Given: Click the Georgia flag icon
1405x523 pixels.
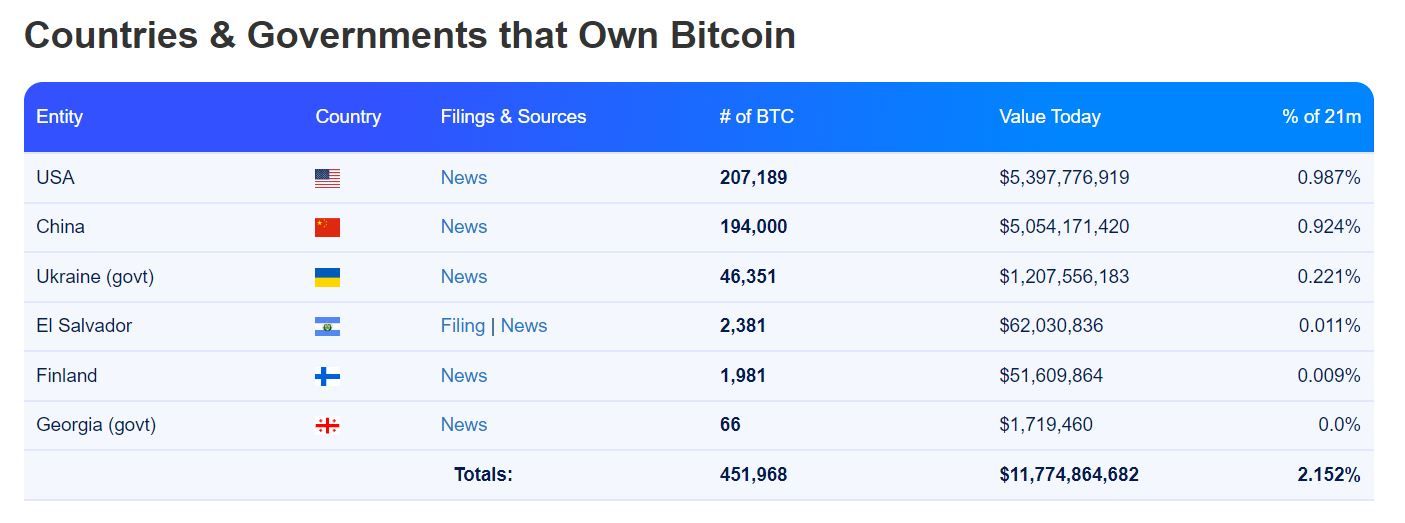Looking at the screenshot, I should pos(327,425).
